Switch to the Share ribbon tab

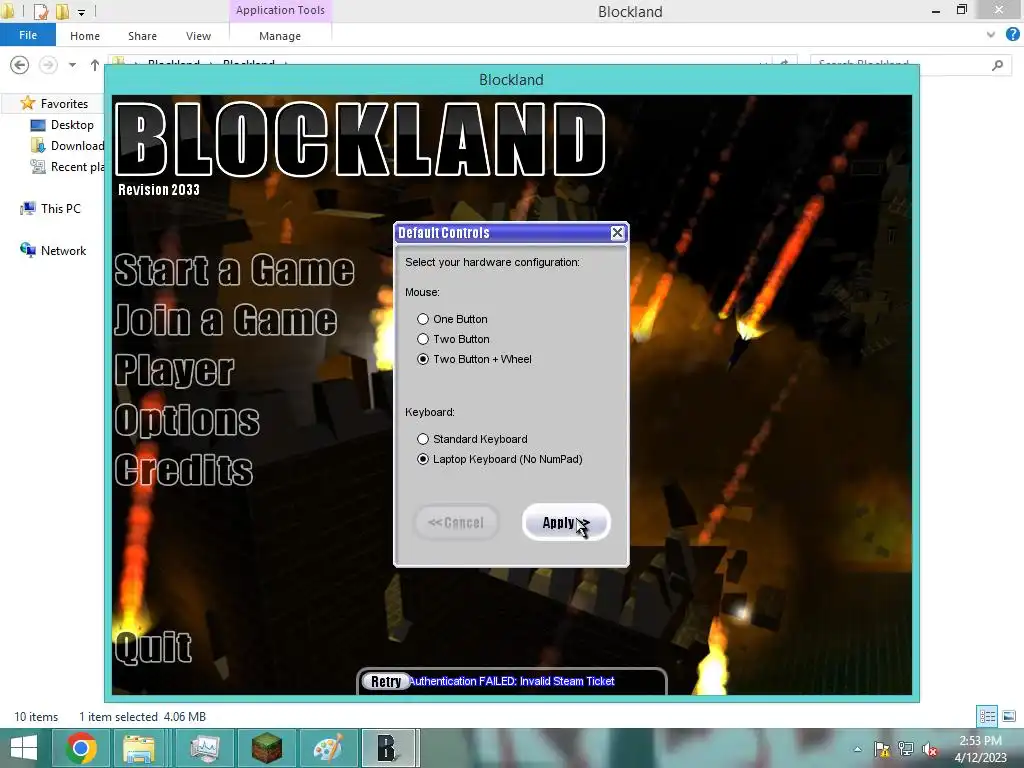[142, 36]
